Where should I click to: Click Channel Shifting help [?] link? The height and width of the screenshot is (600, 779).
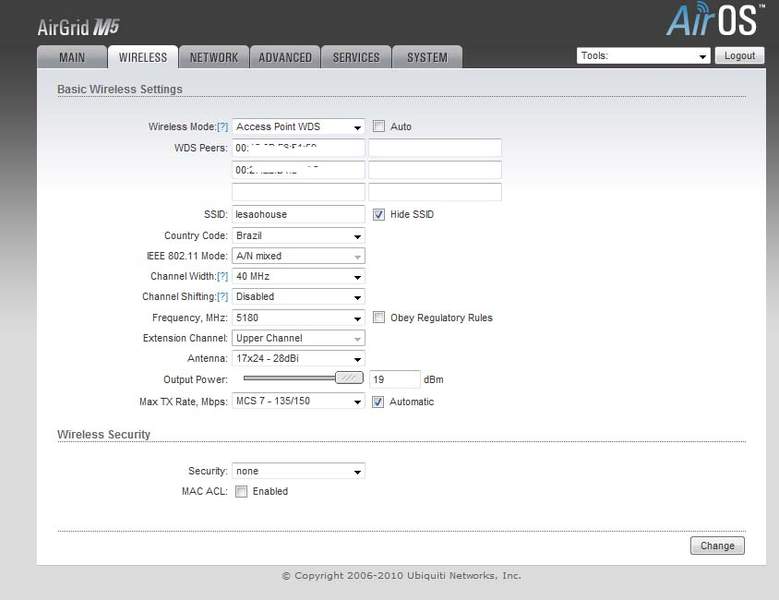point(223,297)
